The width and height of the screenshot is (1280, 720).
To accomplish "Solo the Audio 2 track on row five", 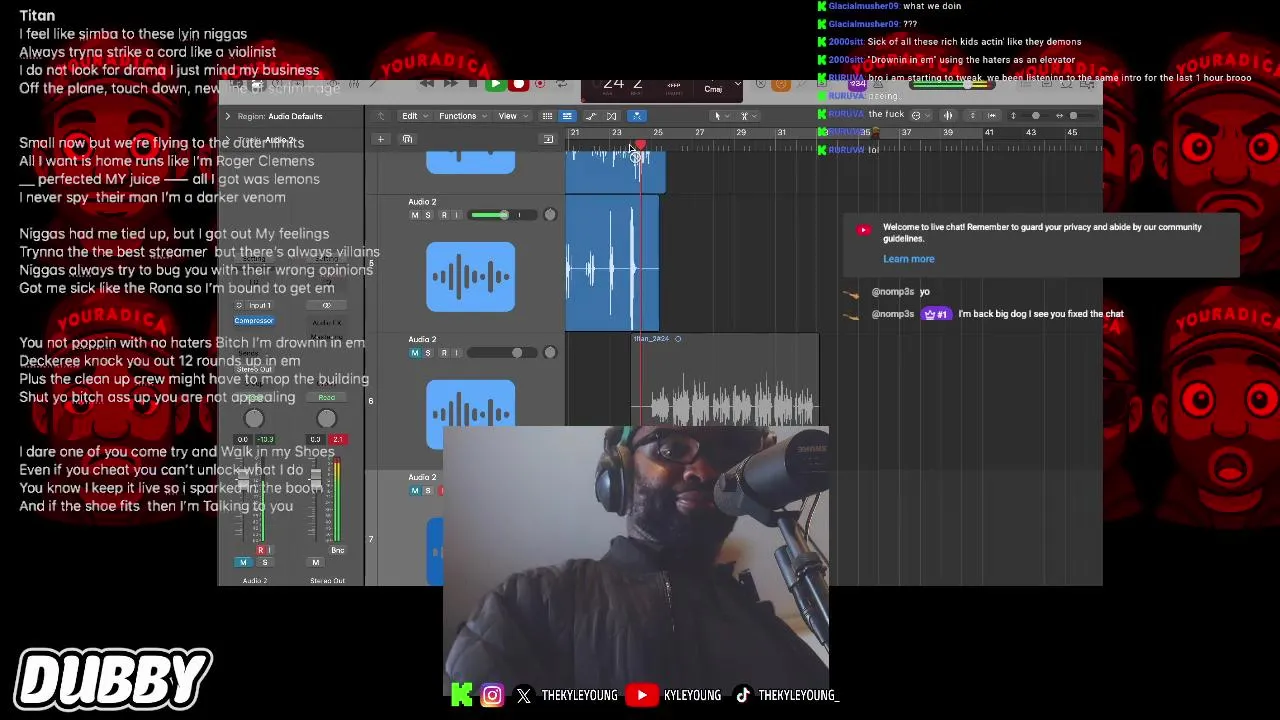I will click(428, 215).
